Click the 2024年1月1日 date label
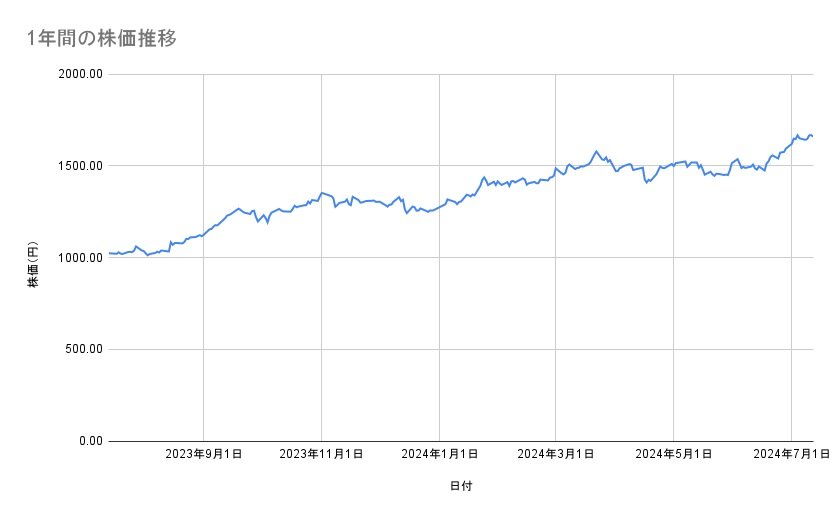 pyautogui.click(x=440, y=455)
